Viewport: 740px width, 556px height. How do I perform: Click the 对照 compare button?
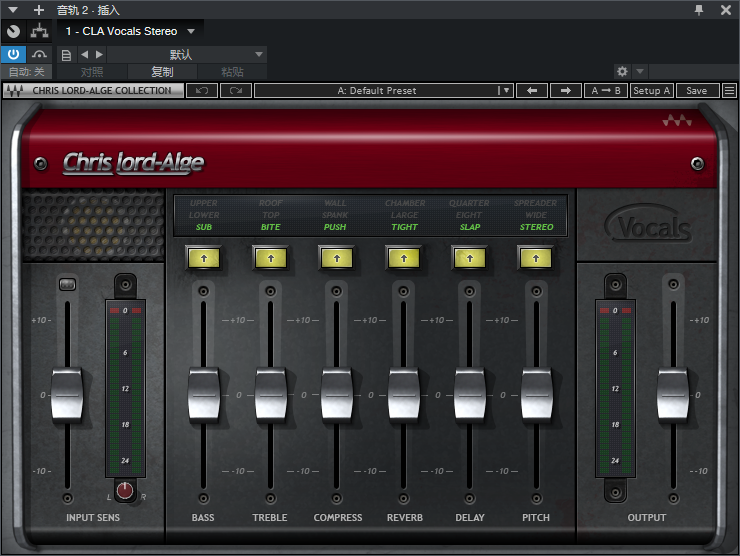pos(92,72)
